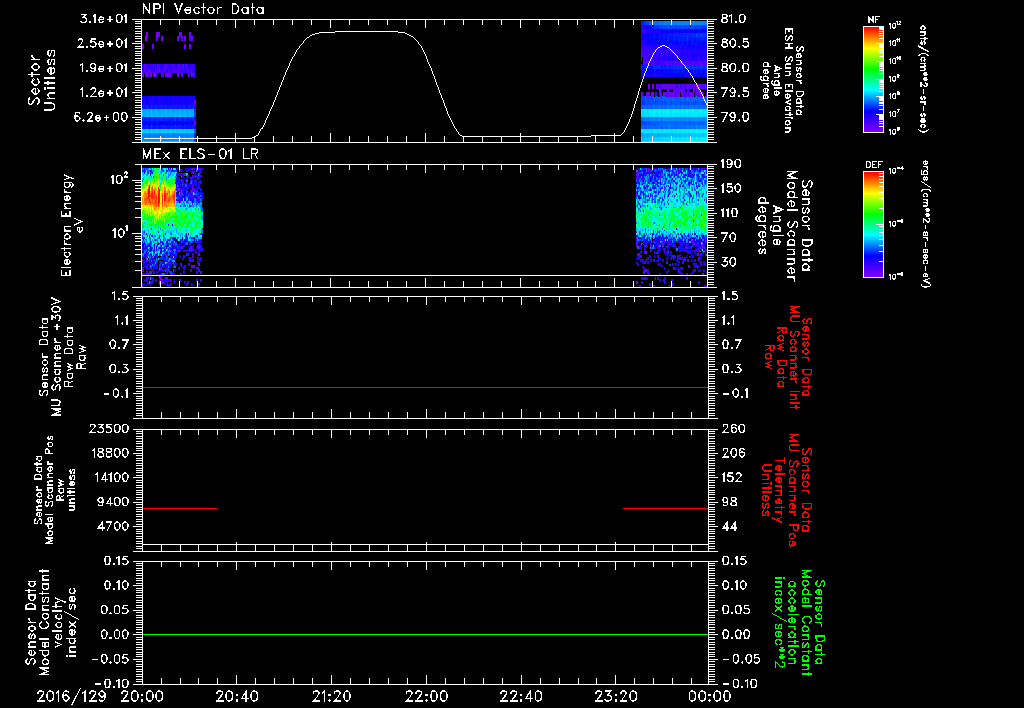Click the 'Electron Energy eV' axis title
Image resolution: width=1024 pixels, height=708 pixels.
pyautogui.click(x=72, y=225)
